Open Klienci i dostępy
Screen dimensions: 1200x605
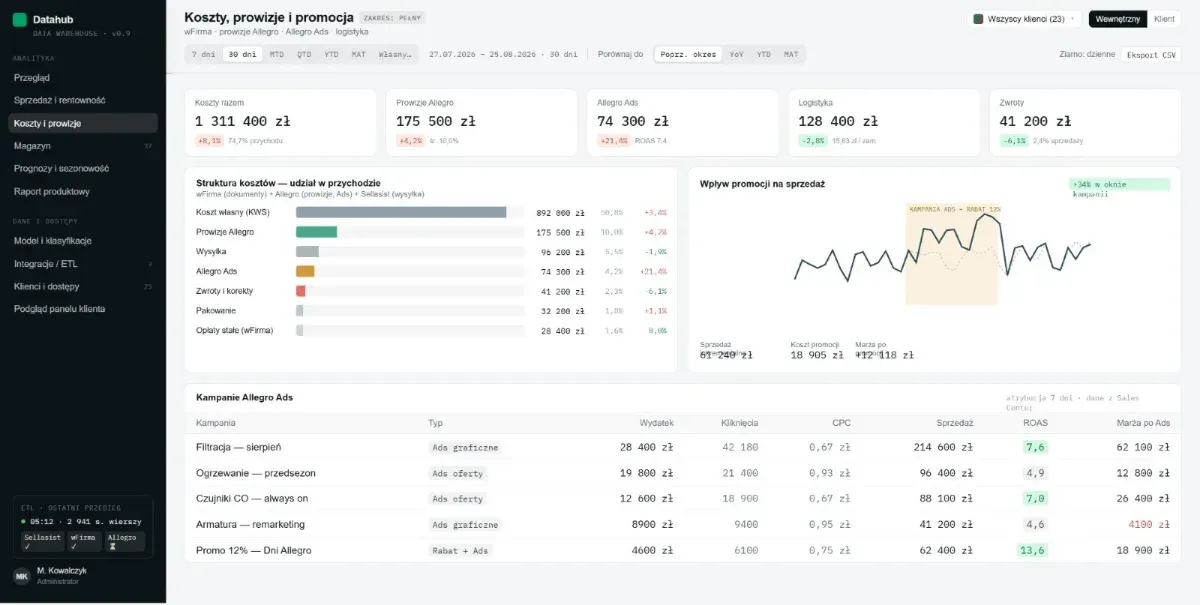83,286
